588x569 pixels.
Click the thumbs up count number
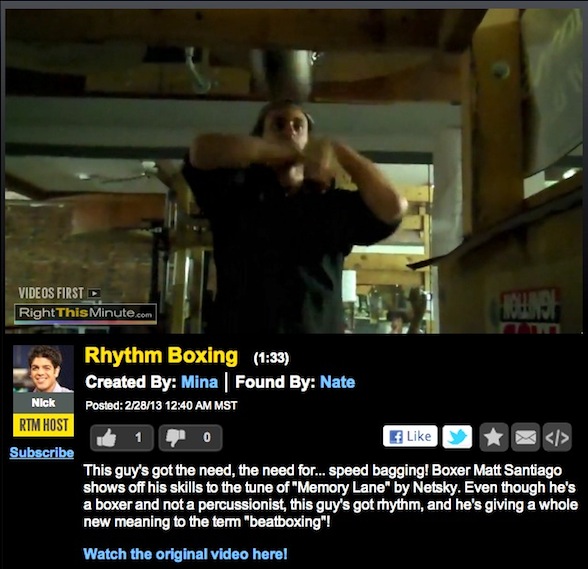138,437
